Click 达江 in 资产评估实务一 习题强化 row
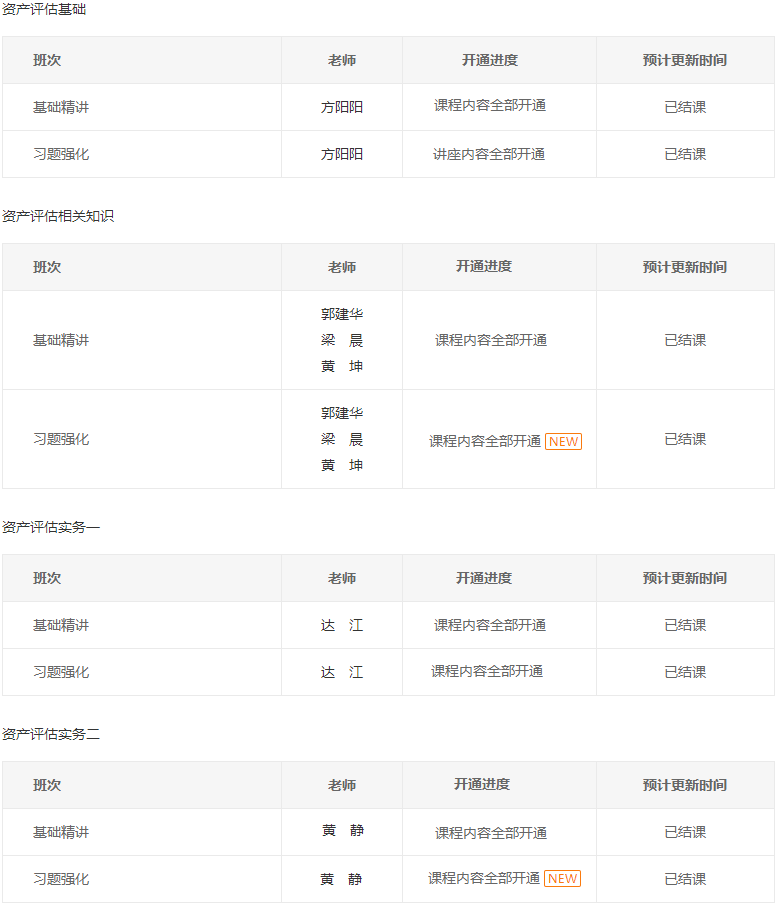The width and height of the screenshot is (778, 907). pyautogui.click(x=342, y=672)
